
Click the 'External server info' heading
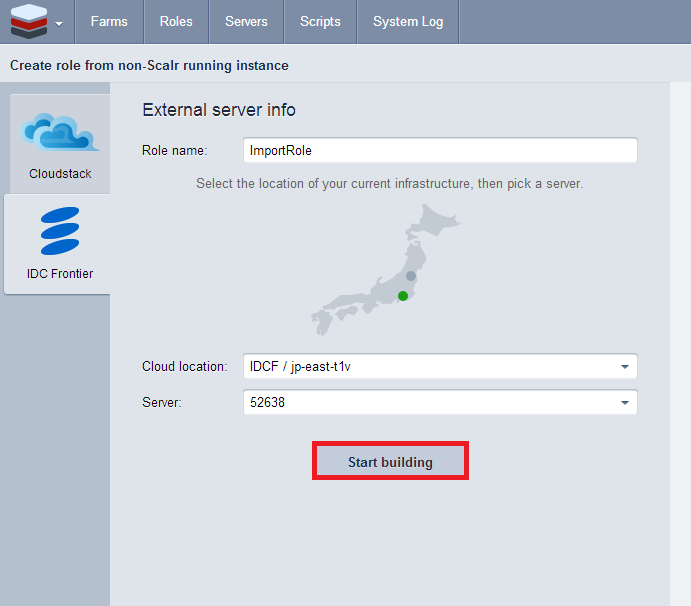click(x=219, y=110)
